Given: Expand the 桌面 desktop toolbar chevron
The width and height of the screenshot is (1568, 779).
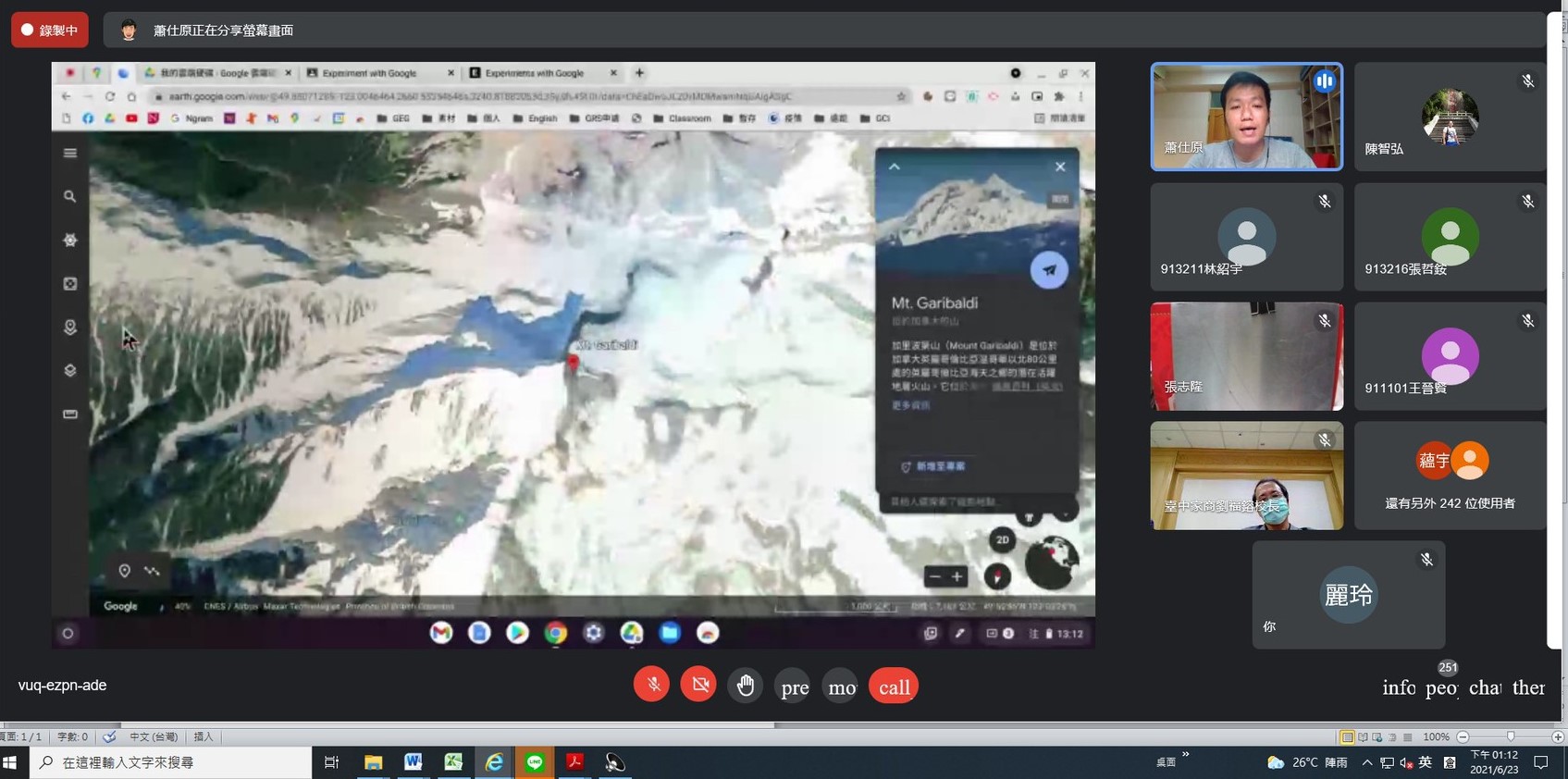Looking at the screenshot, I should click(x=1186, y=755).
